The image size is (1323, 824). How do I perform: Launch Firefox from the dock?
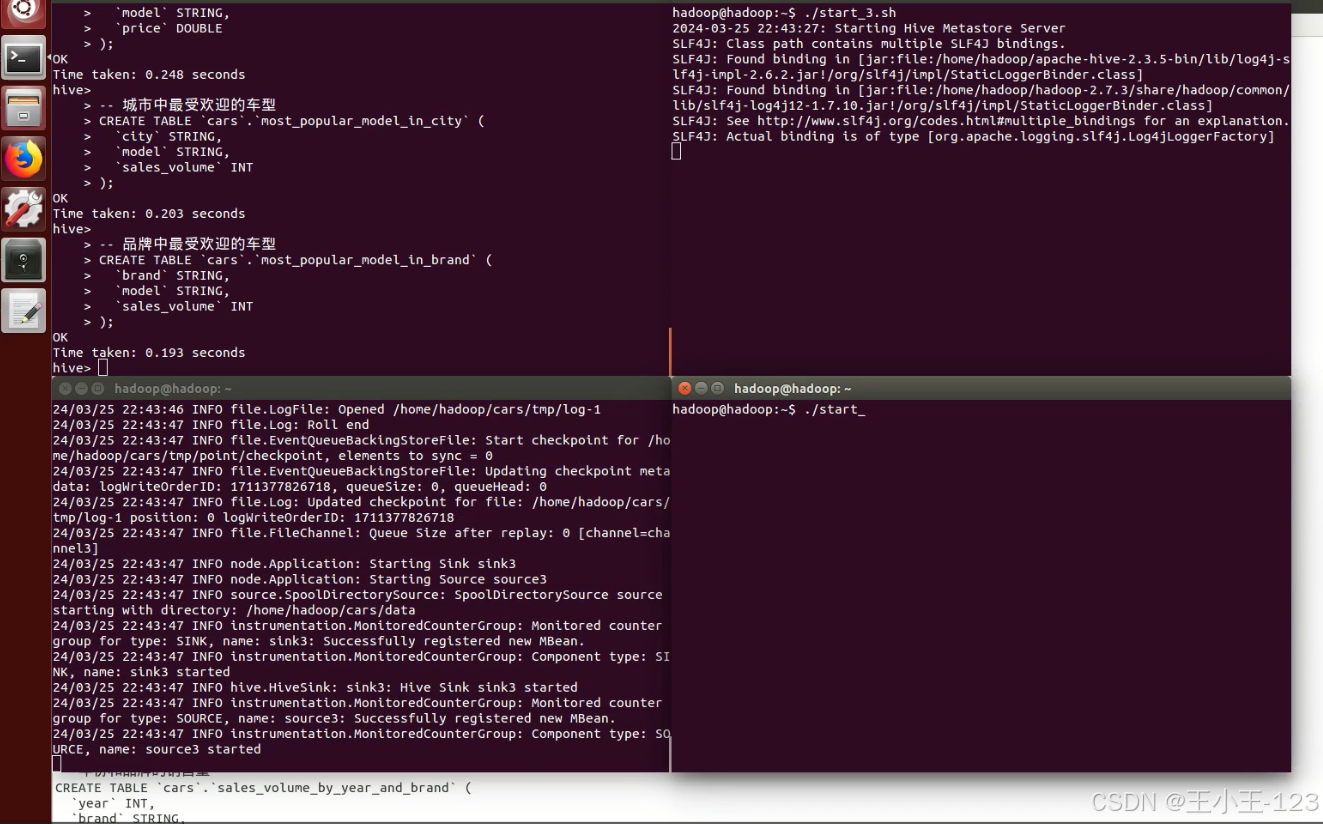click(23, 159)
